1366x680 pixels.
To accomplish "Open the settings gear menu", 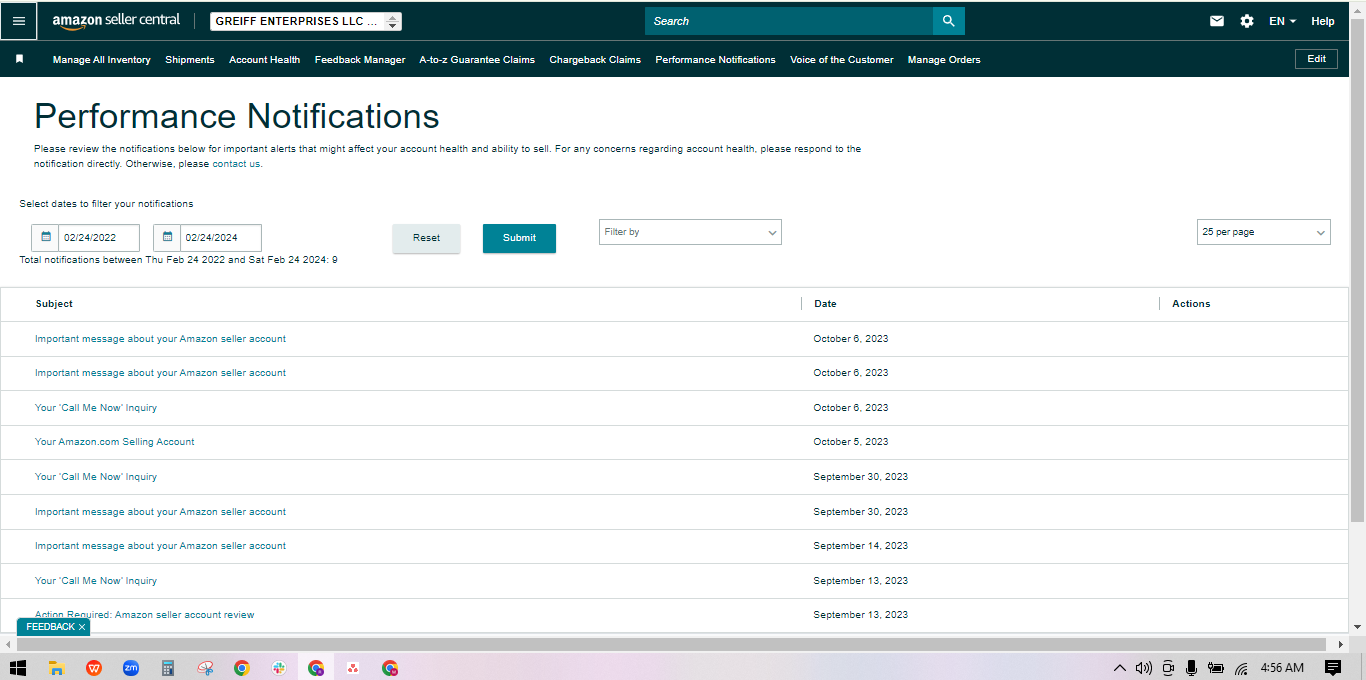I will (1247, 21).
